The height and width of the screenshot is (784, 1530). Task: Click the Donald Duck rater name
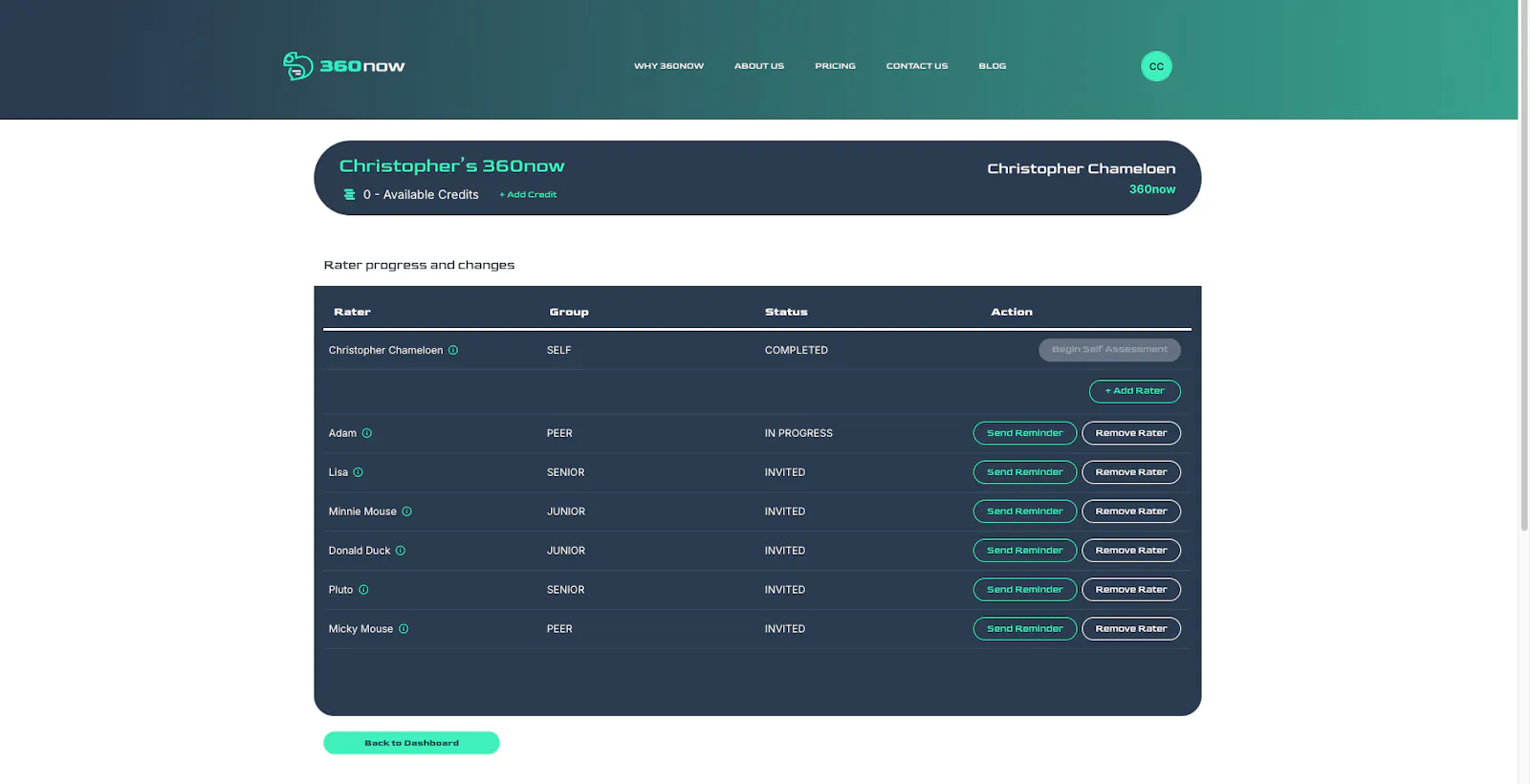tap(360, 551)
